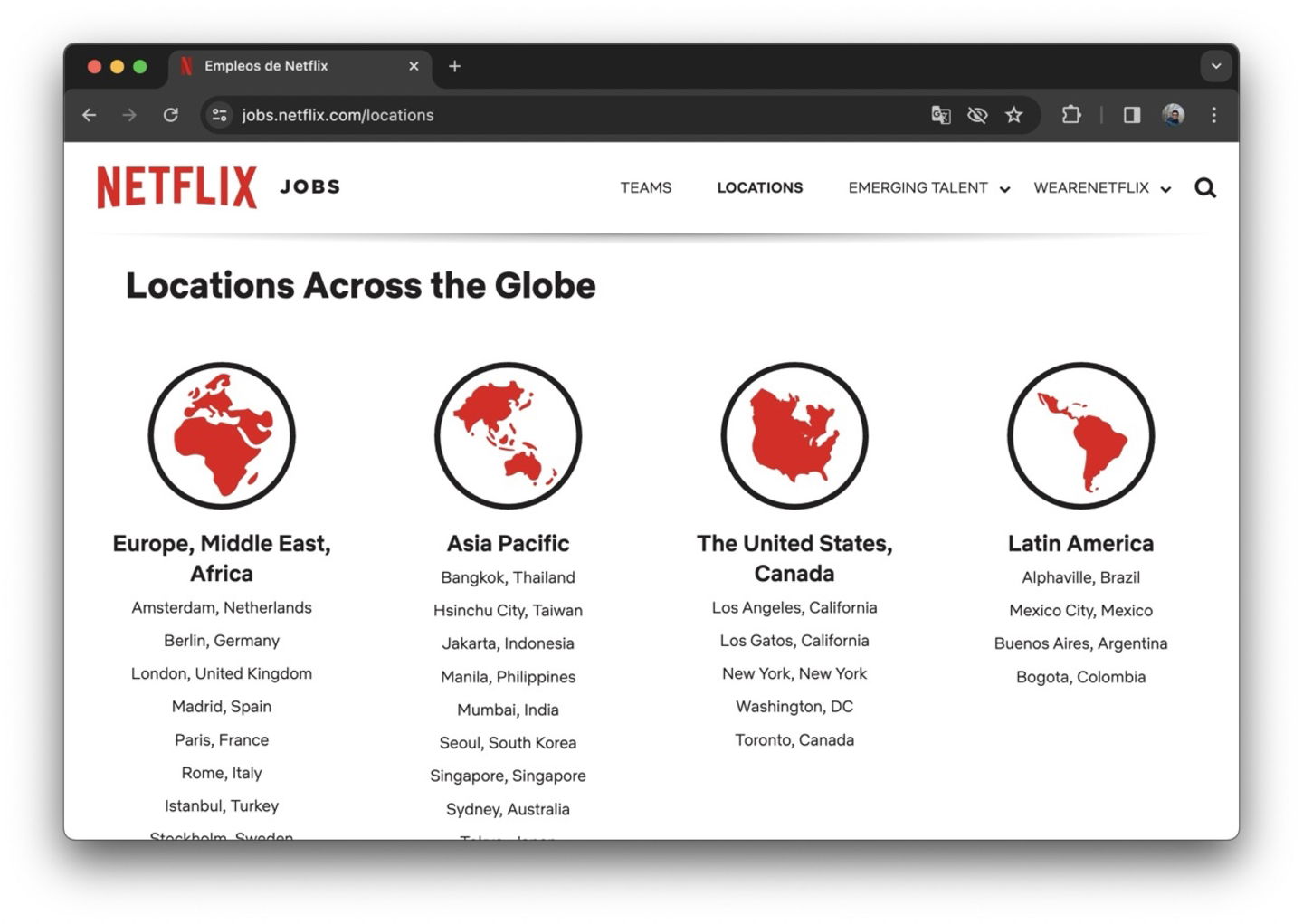Image resolution: width=1303 pixels, height=924 pixels.
Task: Select Madrid, Spain
Action: click(222, 707)
